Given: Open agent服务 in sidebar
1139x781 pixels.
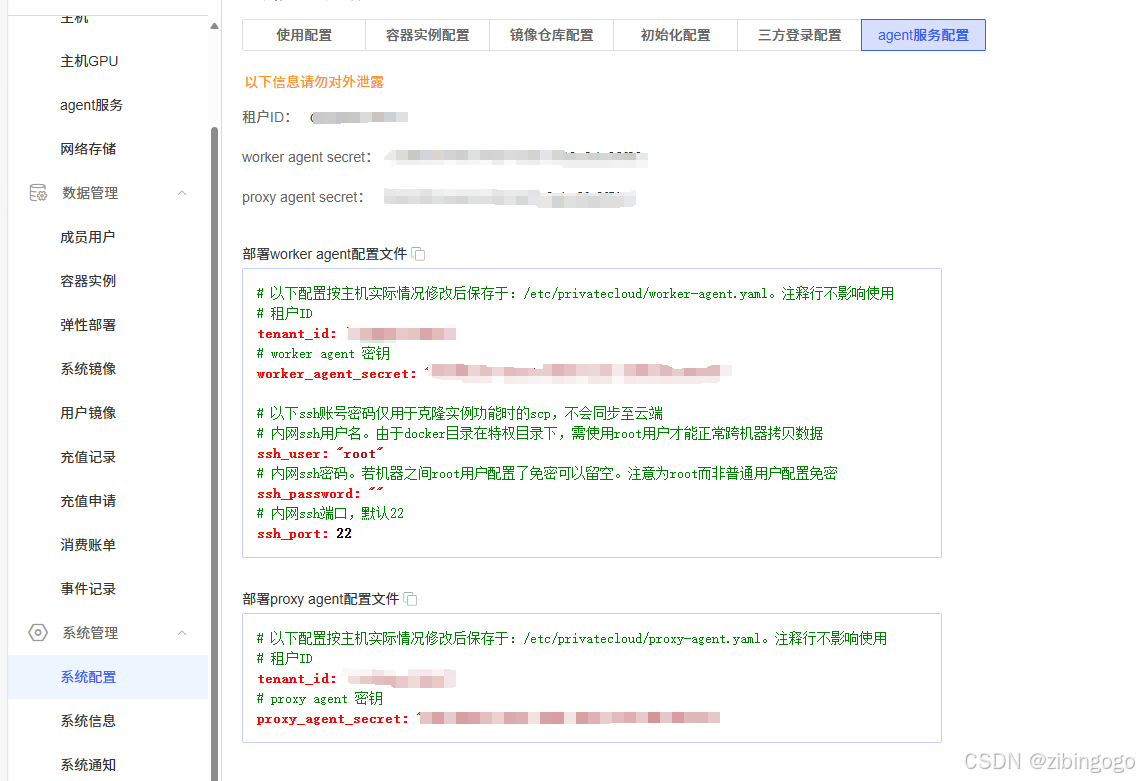Looking at the screenshot, I should [x=92, y=105].
